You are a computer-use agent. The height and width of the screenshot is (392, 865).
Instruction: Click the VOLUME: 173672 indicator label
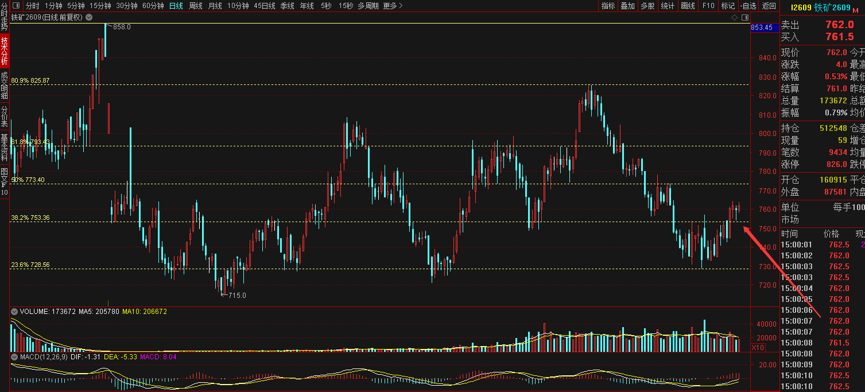(47, 312)
